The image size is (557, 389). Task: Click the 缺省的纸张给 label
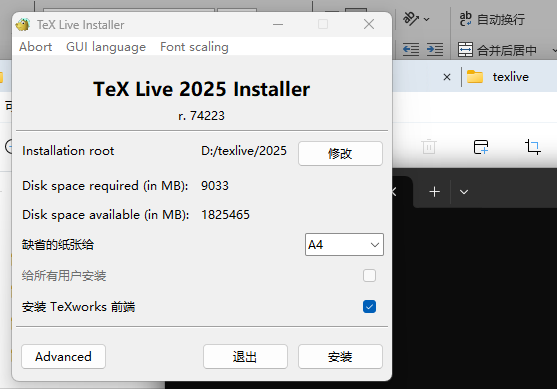coord(58,245)
